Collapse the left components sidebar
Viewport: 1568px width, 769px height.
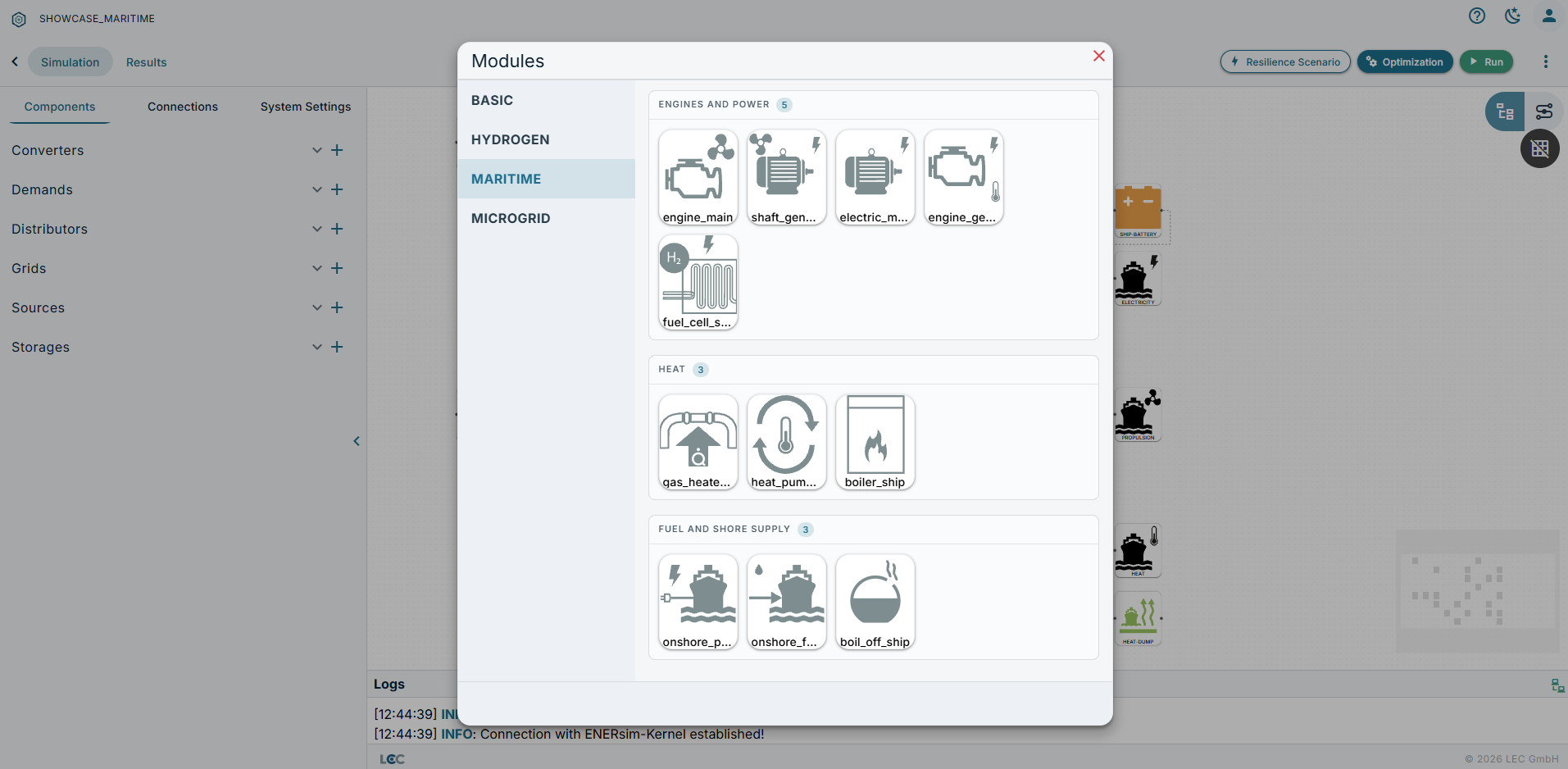pos(357,441)
